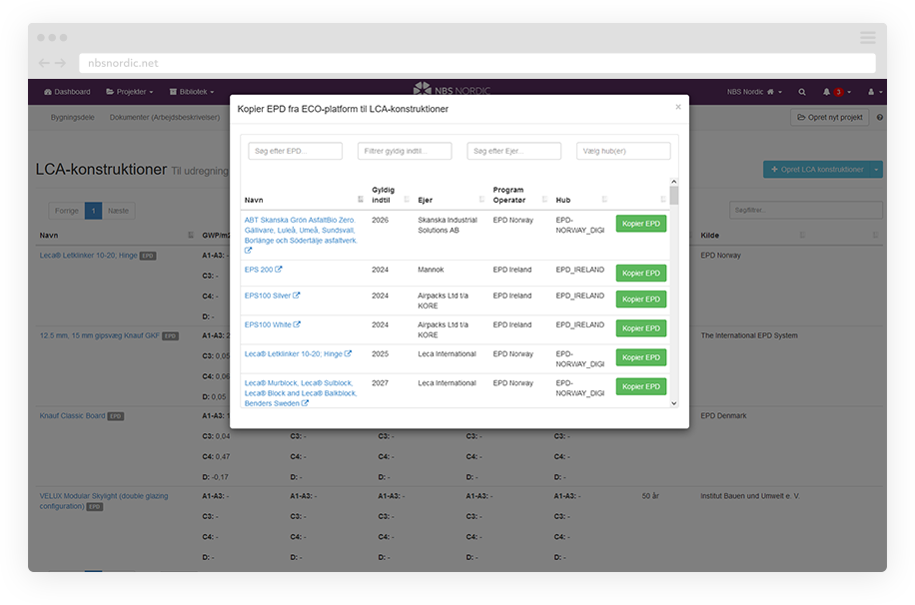Go to Dashboard in navbar
Viewport: 915px width, 605px height.
[67, 92]
